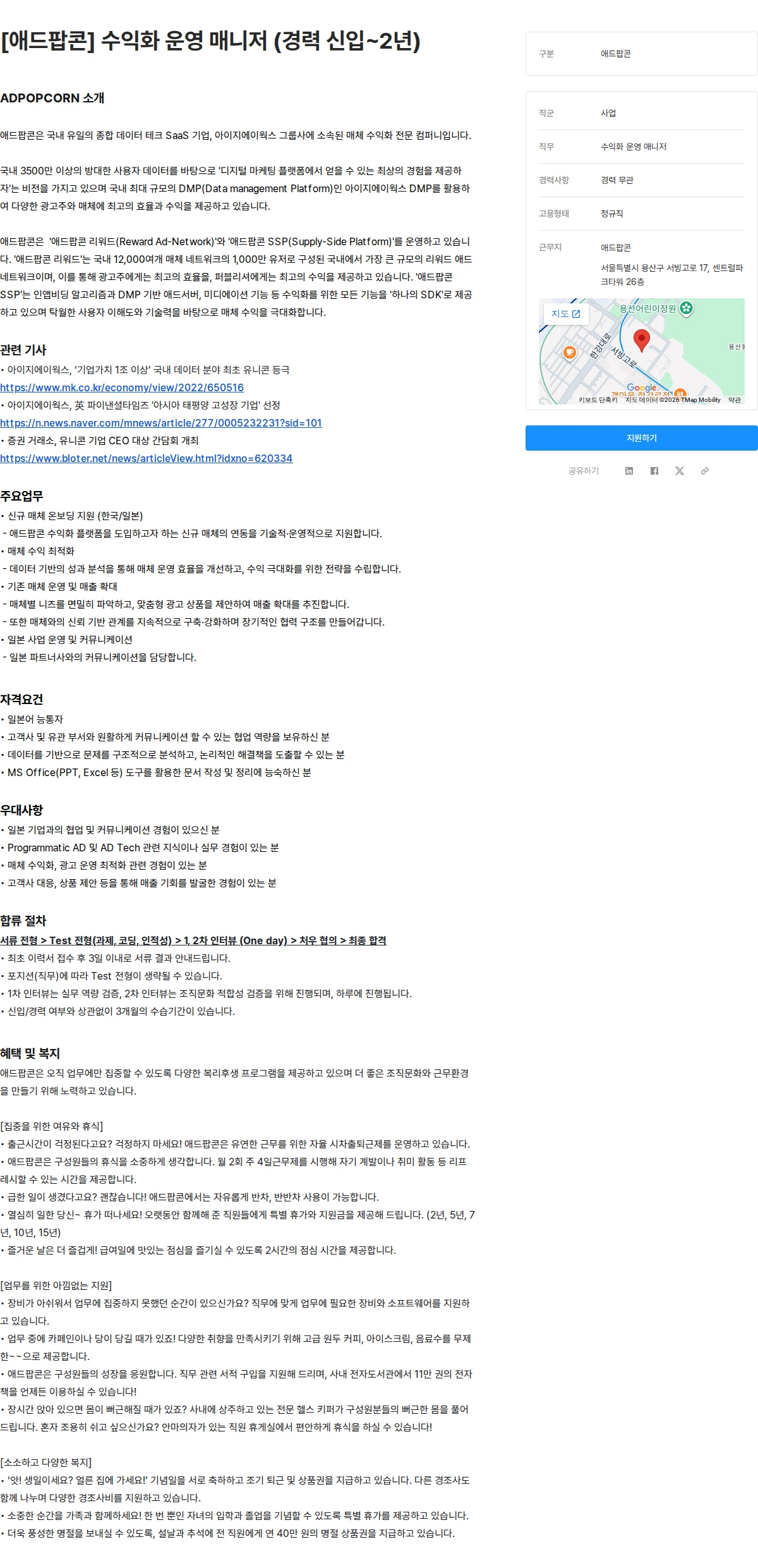Viewport: 758px width, 1568px height.
Task: Click the embedded Google map view
Action: (642, 351)
